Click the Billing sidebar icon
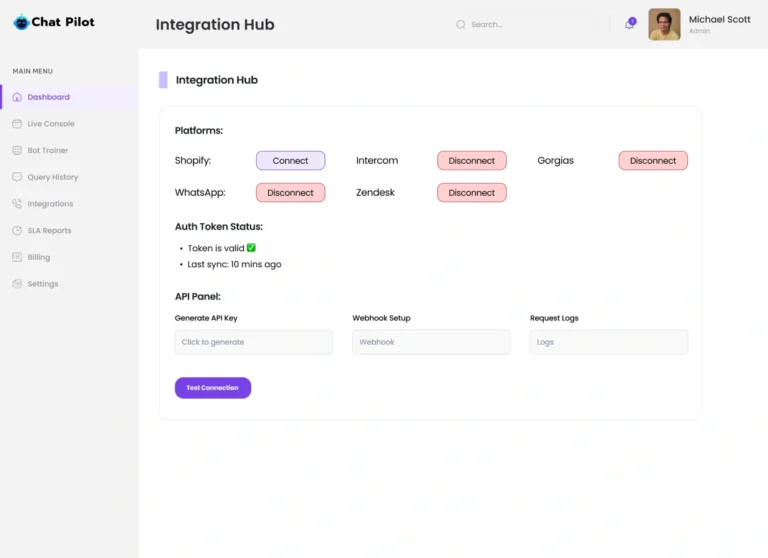The width and height of the screenshot is (768, 558). click(17, 257)
